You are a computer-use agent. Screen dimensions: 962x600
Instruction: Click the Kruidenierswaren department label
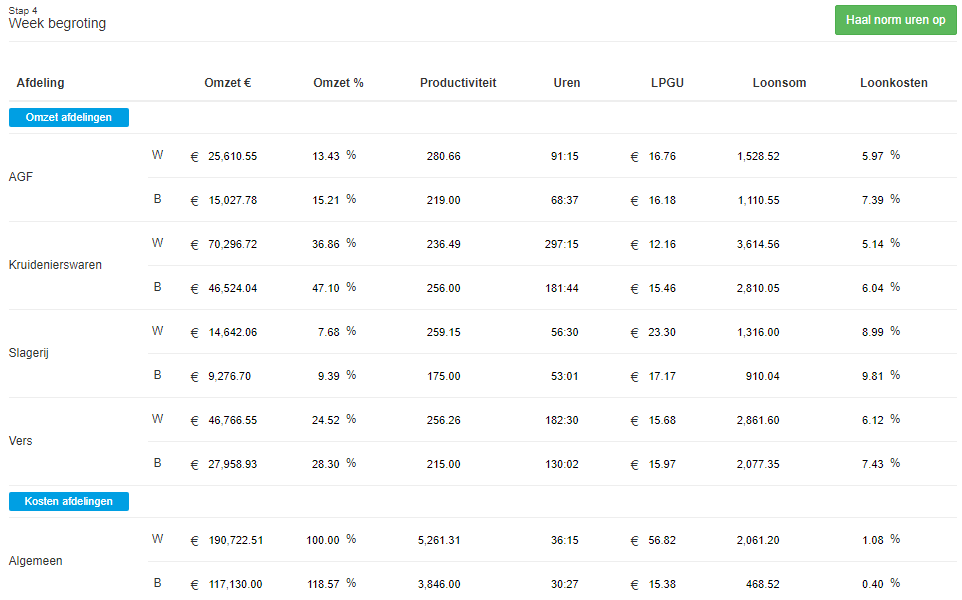coord(55,265)
